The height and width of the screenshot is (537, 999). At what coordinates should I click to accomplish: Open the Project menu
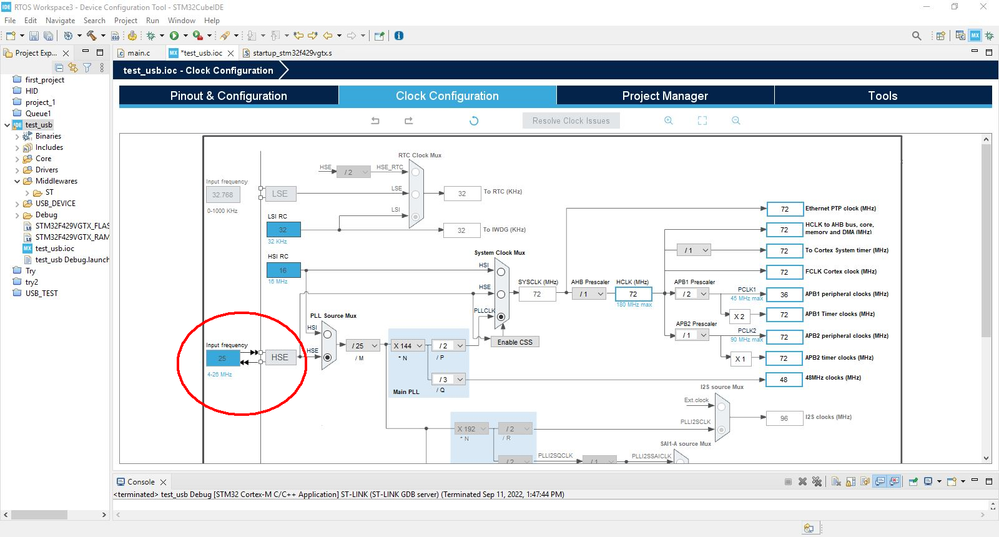point(126,20)
